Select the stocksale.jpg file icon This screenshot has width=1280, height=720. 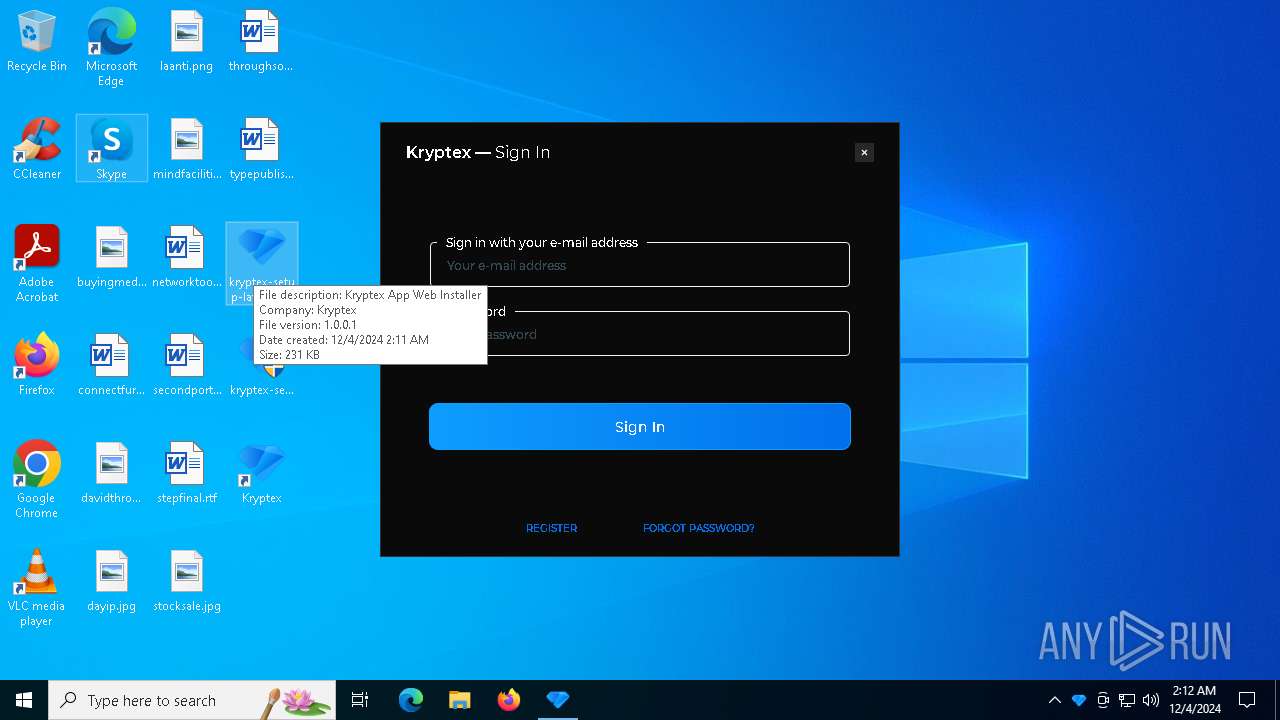pyautogui.click(x=186, y=582)
